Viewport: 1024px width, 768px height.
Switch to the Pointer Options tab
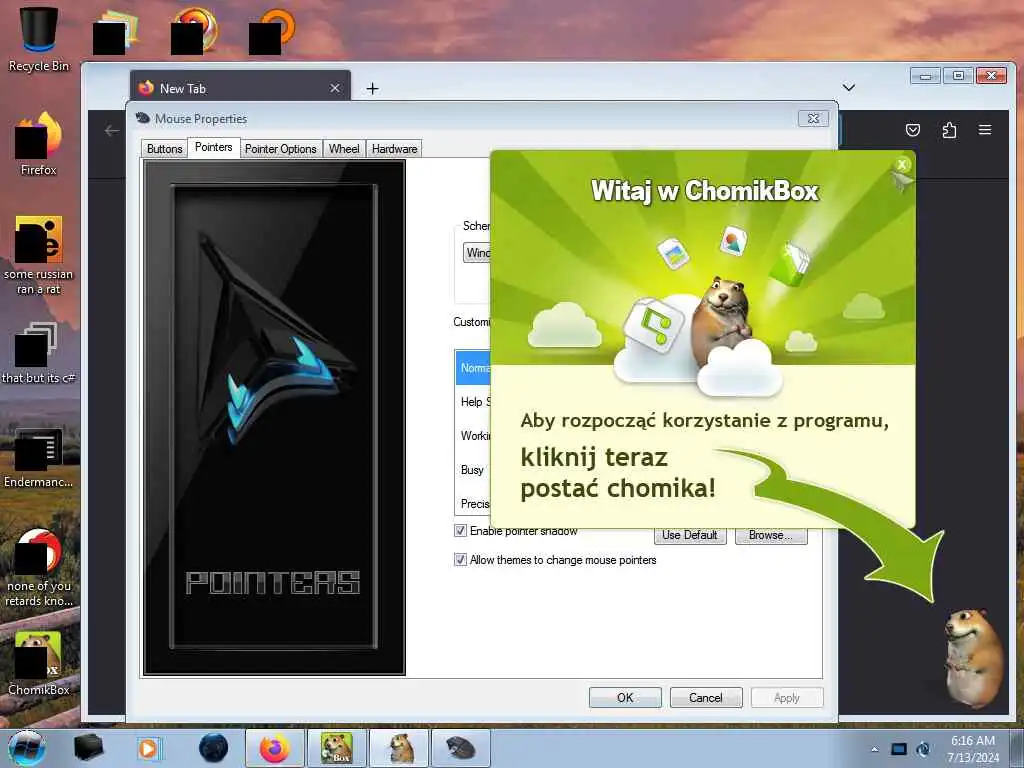click(x=281, y=149)
